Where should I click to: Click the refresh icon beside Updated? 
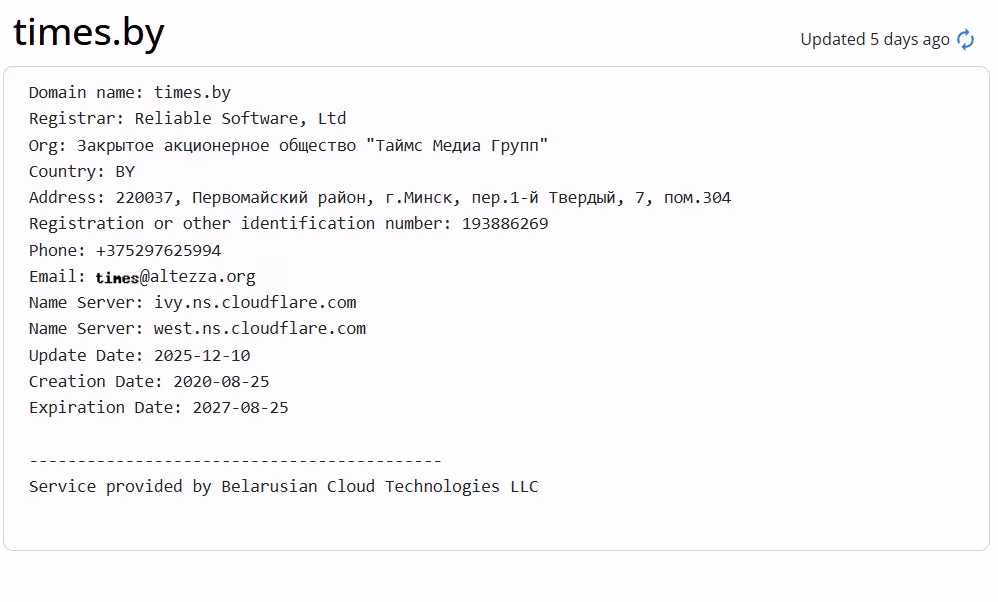(965, 40)
